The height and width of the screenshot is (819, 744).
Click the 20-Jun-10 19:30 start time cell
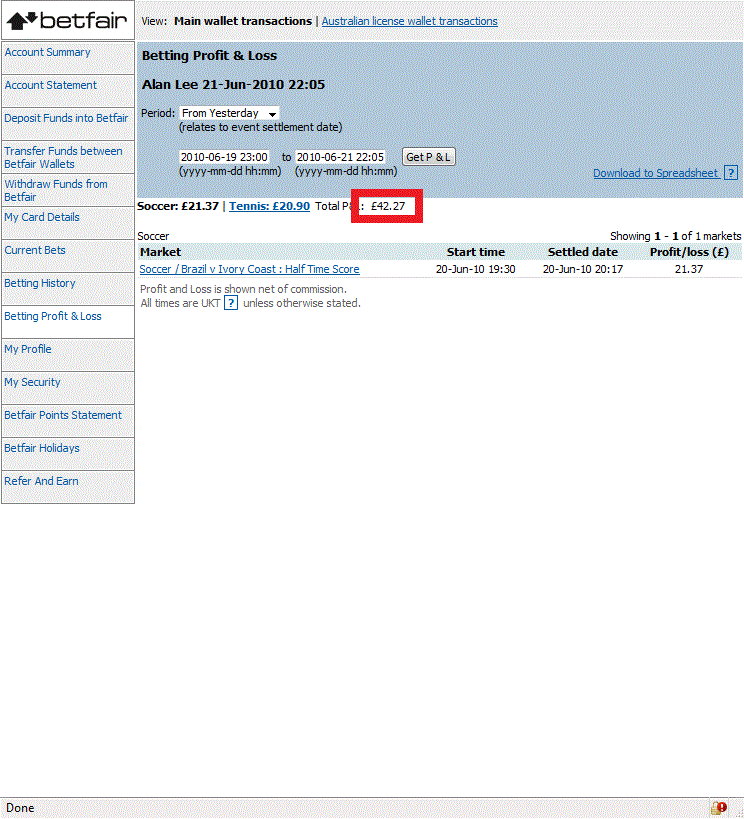tap(475, 269)
